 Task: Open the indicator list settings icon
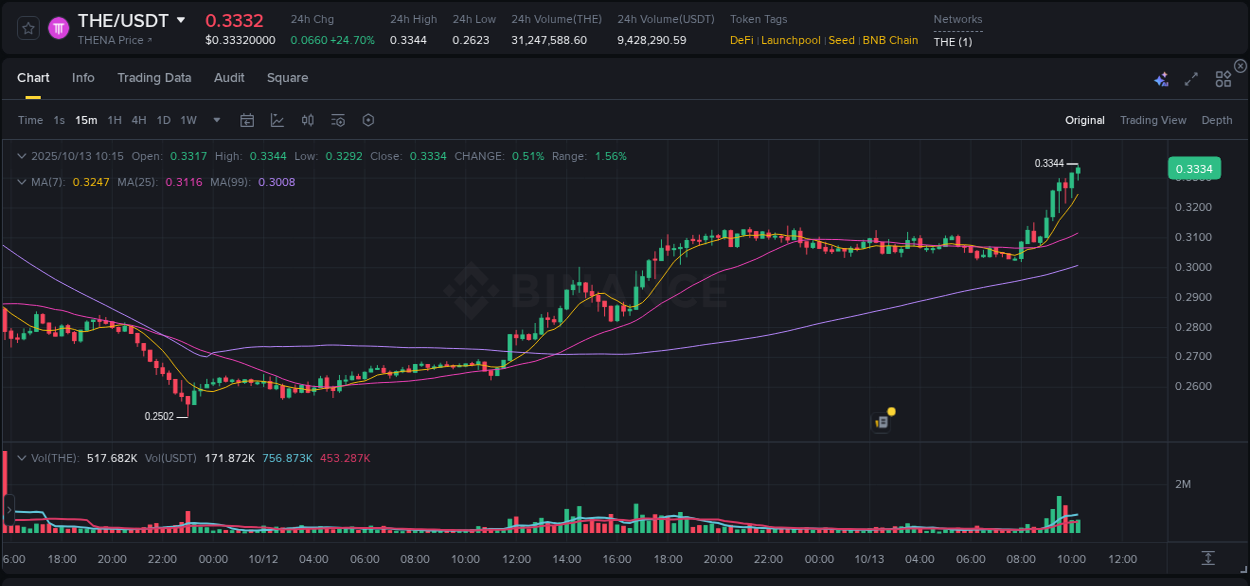tap(338, 120)
